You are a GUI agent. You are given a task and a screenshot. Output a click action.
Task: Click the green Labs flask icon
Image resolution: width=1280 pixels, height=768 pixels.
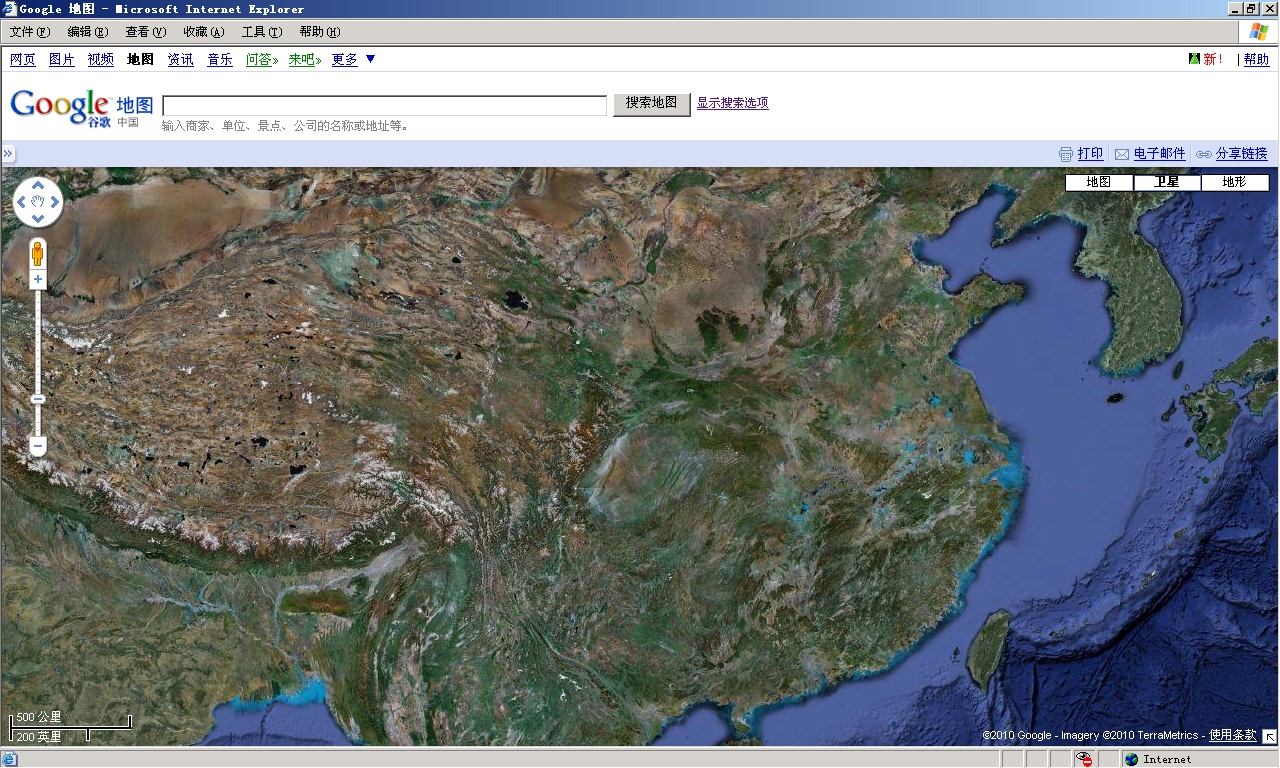(x=1193, y=59)
